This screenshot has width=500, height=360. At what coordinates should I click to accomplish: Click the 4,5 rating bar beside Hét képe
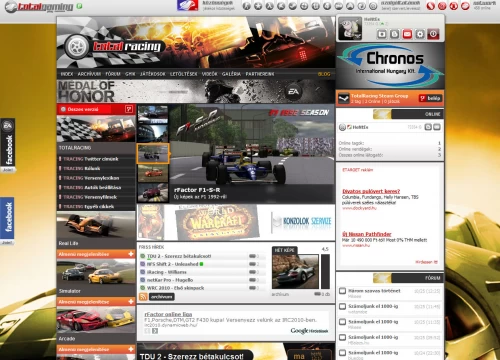click(325, 271)
